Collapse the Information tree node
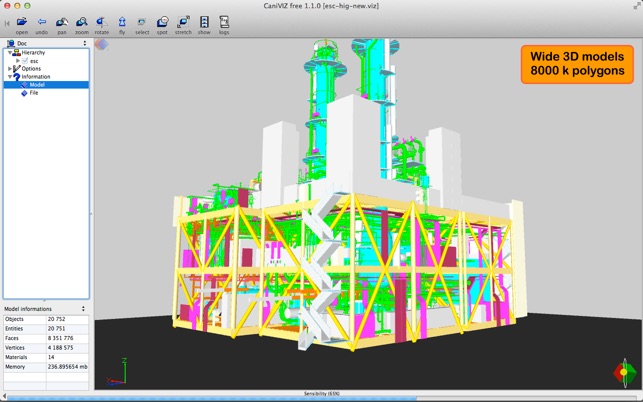The width and height of the screenshot is (643, 402). 10,77
